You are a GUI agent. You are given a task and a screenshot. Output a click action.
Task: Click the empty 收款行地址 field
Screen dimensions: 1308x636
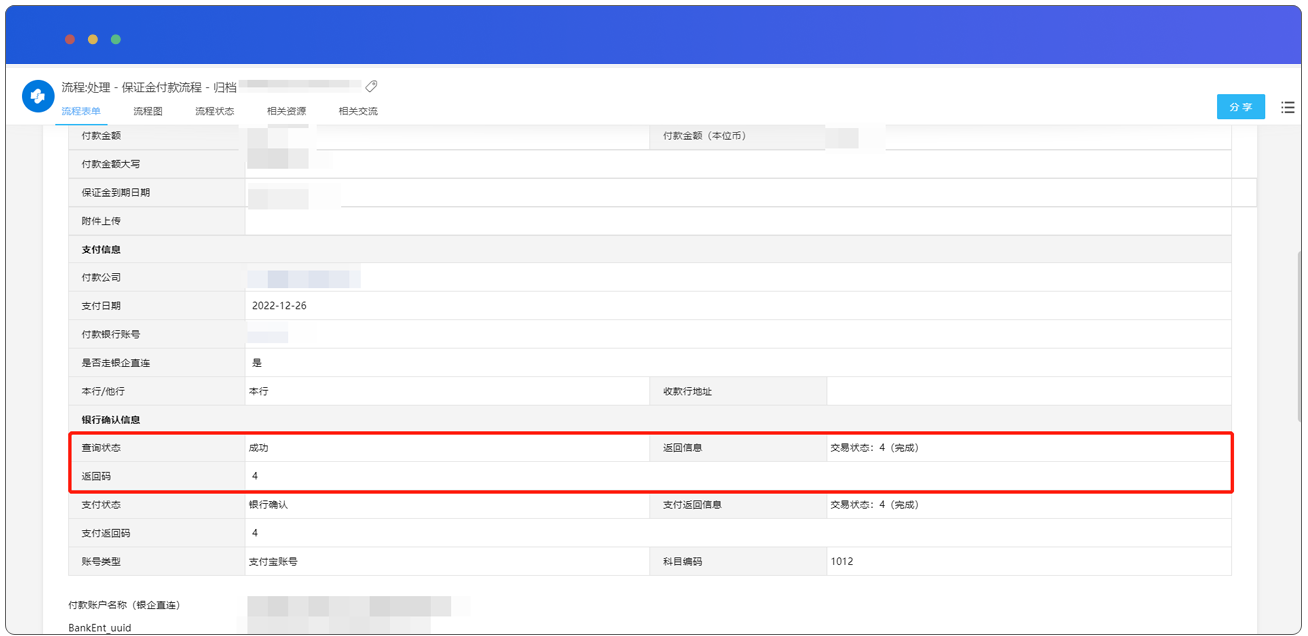click(x=1028, y=392)
